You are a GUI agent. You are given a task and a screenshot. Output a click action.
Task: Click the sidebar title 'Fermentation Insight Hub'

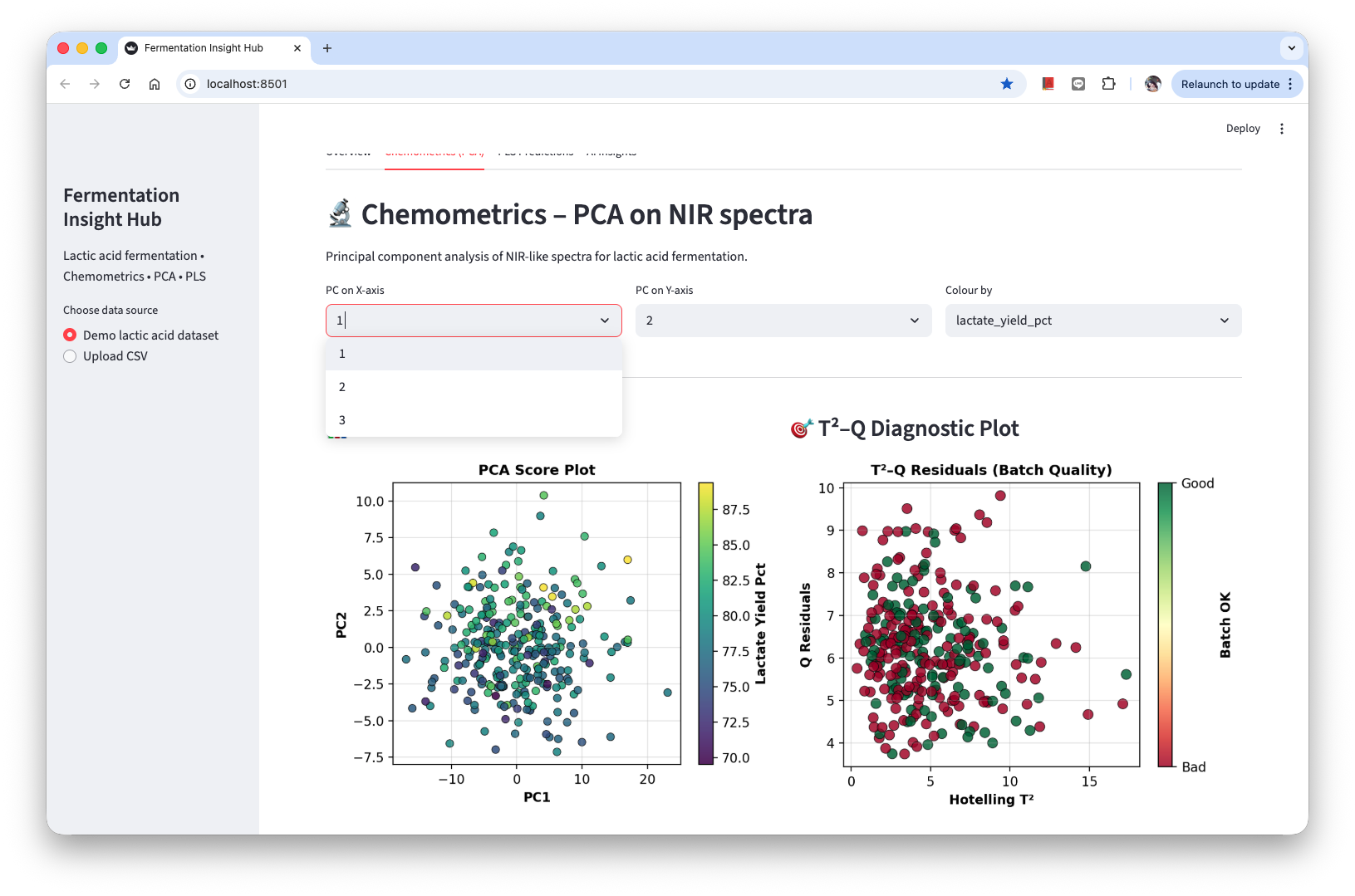pos(121,208)
